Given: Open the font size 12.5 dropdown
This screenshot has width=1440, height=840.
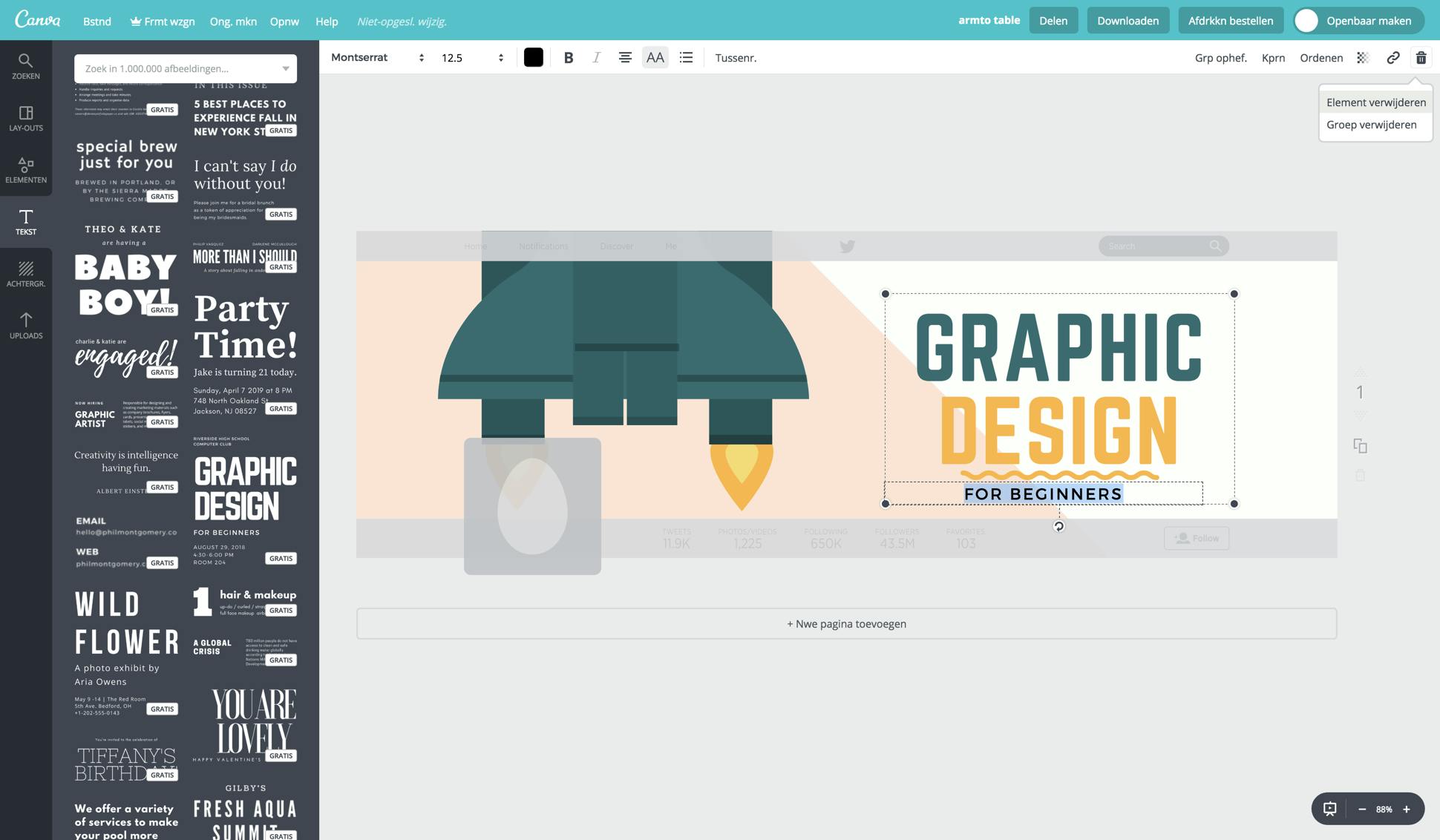Looking at the screenshot, I should pyautogui.click(x=472, y=58).
